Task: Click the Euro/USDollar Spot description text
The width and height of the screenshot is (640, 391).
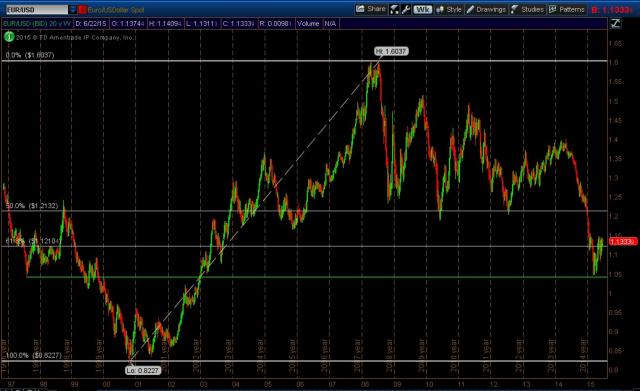Action: coord(116,9)
